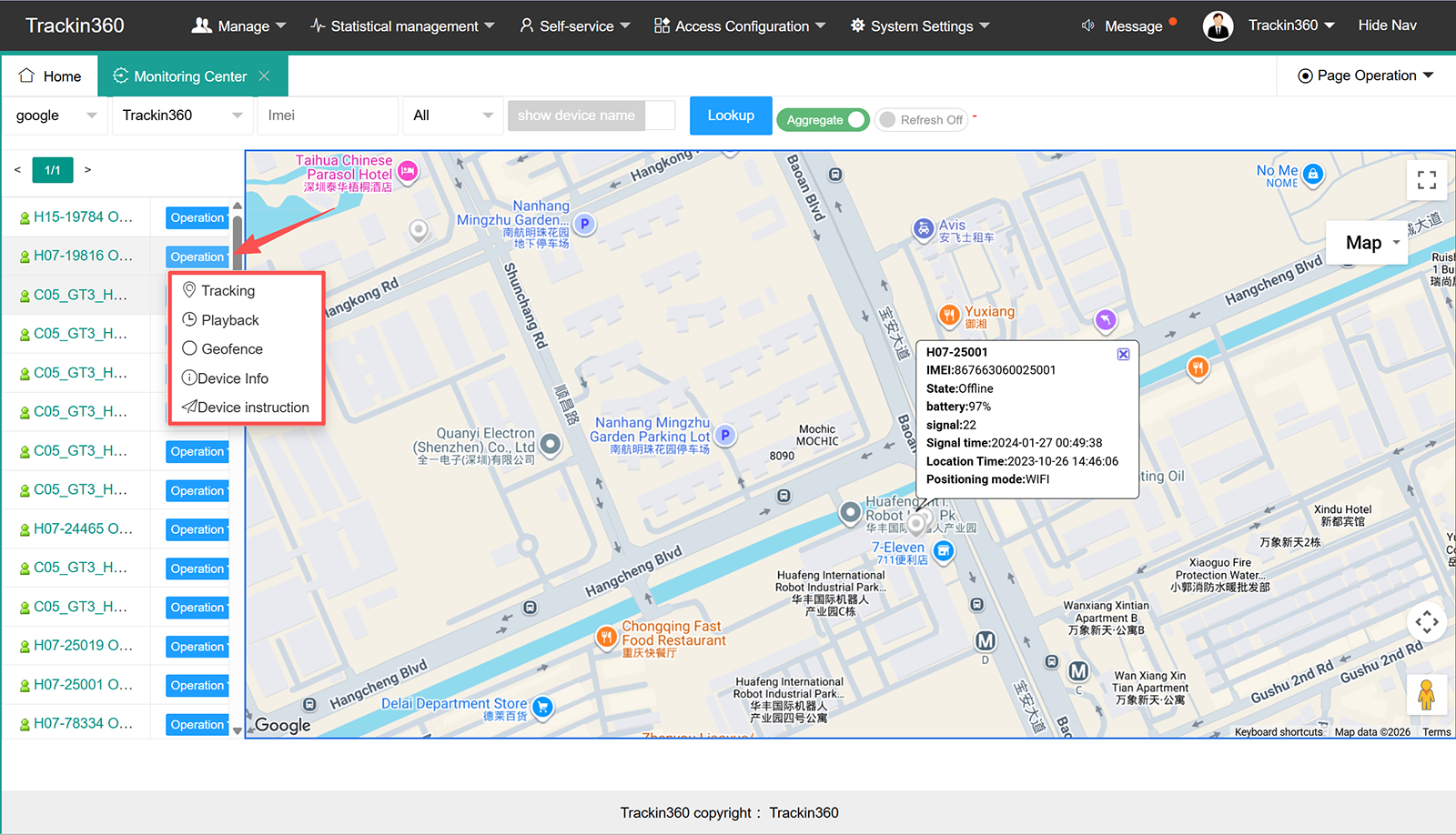Open the Manage menu
The height and width of the screenshot is (835, 1456).
click(238, 25)
